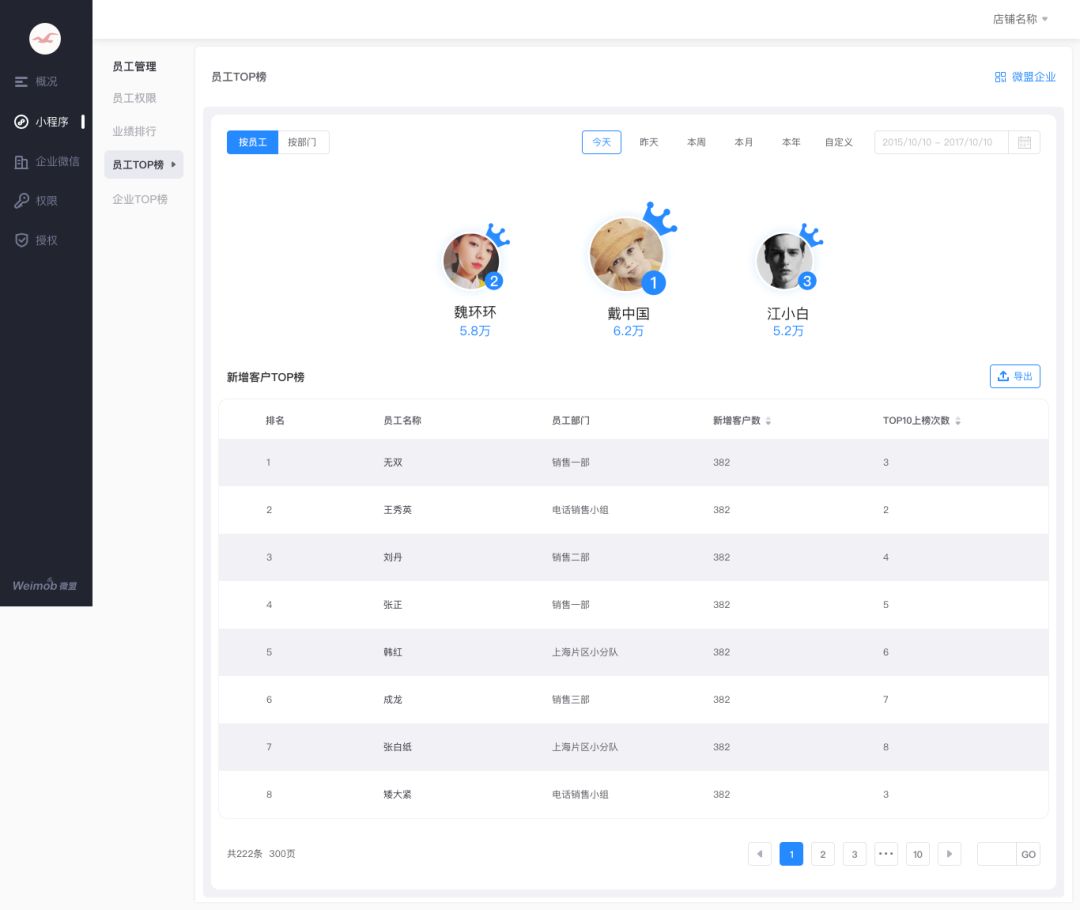Sort by 新增客户数 column arrows

pyautogui.click(x=768, y=421)
